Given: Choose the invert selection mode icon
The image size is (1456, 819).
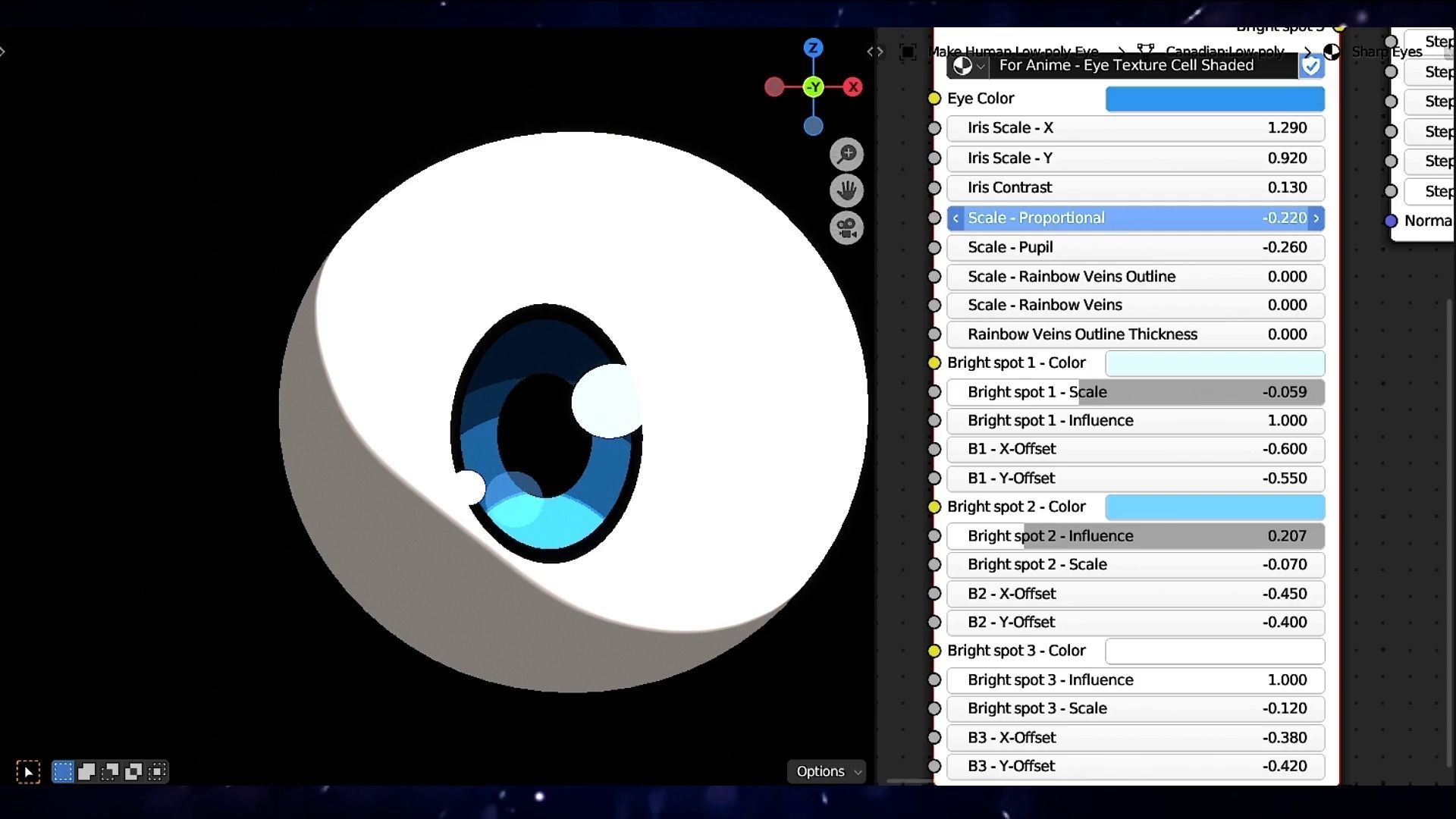Looking at the screenshot, I should [133, 772].
